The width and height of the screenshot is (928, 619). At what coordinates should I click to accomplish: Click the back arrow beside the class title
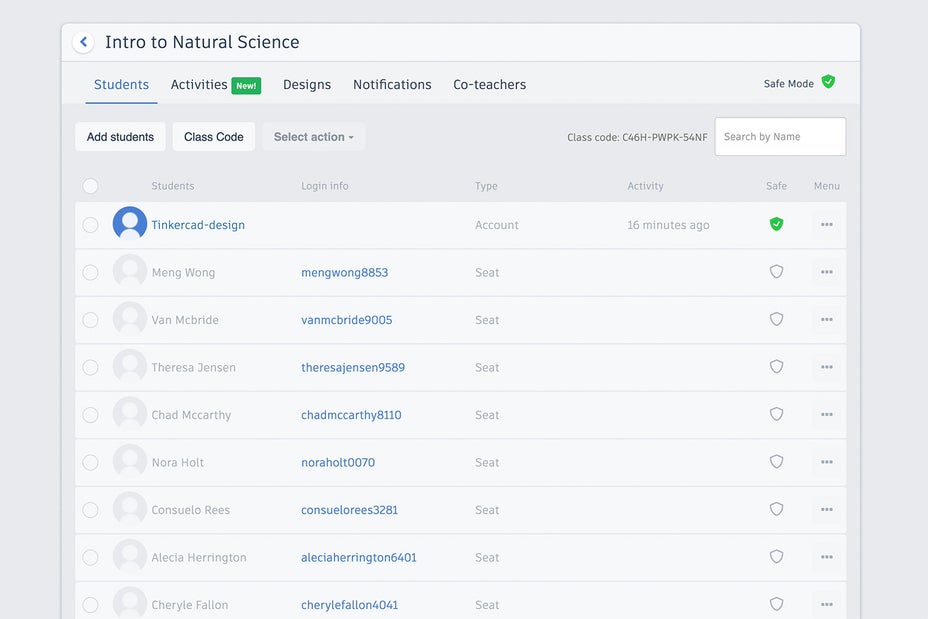(x=84, y=42)
